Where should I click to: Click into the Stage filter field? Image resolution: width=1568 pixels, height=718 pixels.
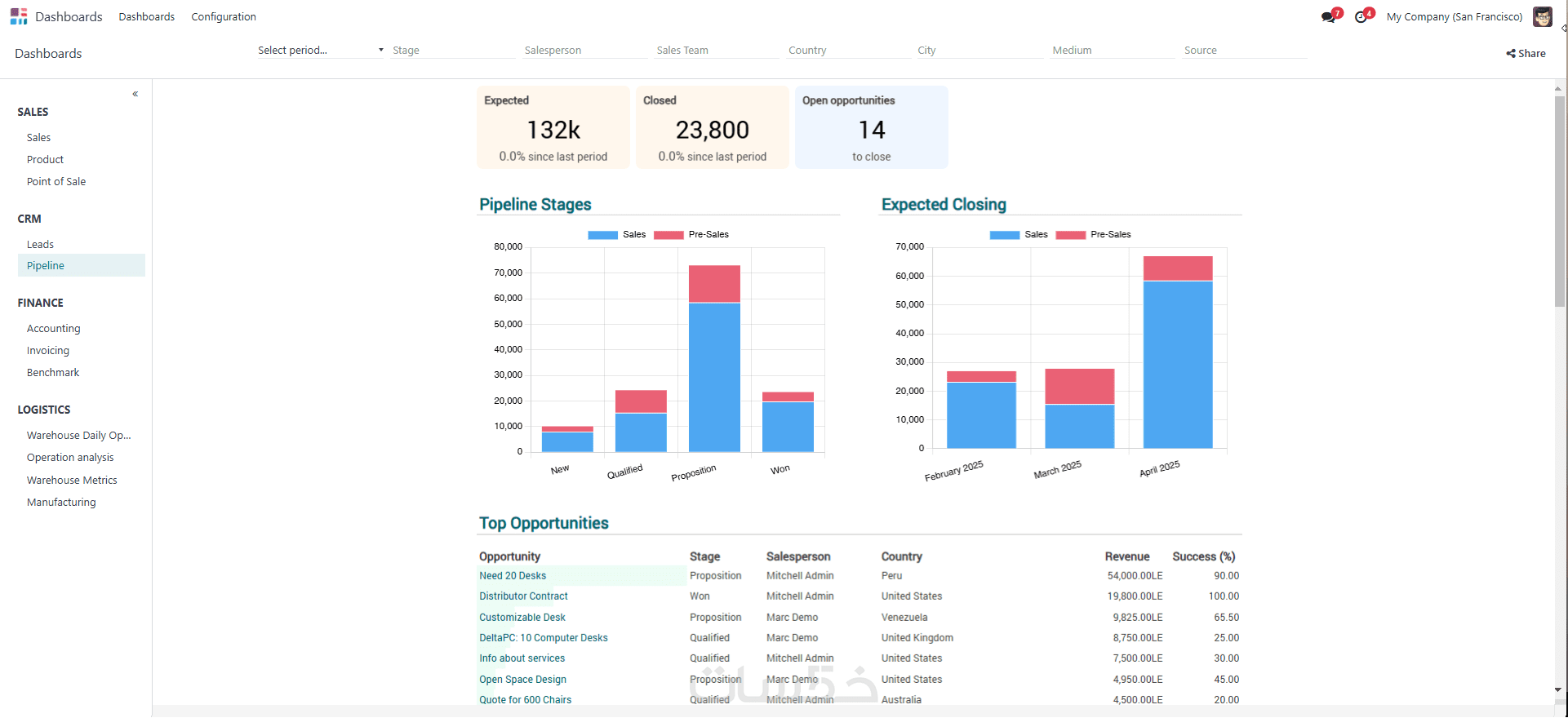tap(453, 51)
